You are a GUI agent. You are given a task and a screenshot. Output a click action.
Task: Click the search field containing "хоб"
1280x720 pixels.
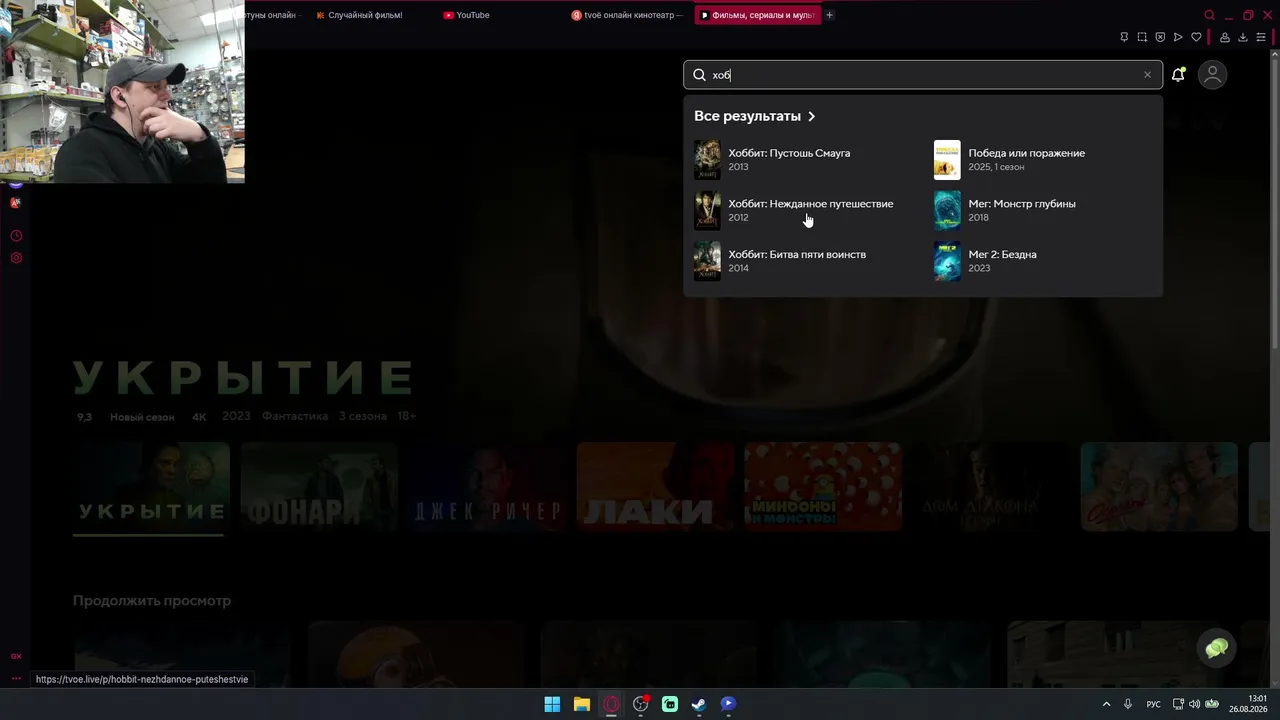[923, 75]
